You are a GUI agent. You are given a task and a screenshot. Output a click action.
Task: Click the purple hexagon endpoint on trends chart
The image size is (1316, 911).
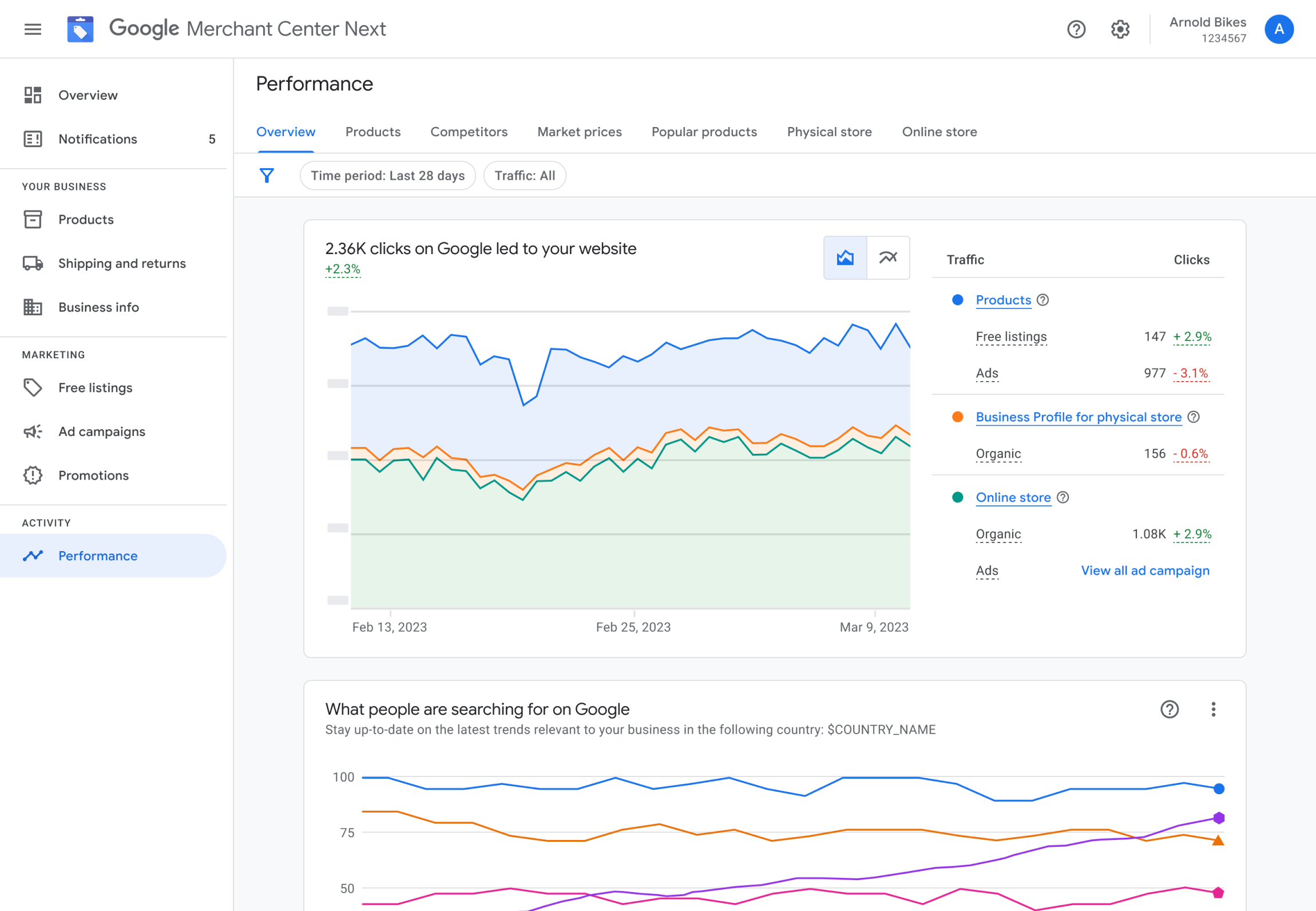pyautogui.click(x=1219, y=818)
